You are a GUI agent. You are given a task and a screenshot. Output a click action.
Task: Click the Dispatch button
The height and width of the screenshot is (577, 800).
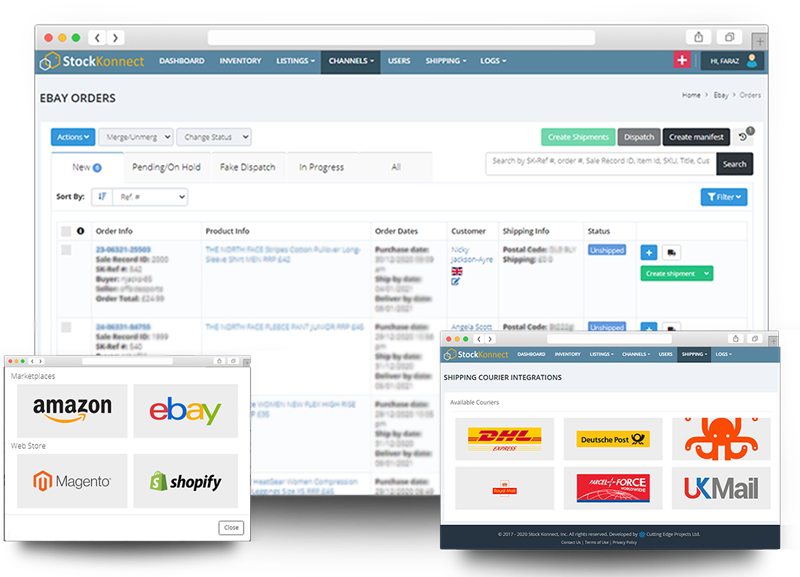(639, 137)
